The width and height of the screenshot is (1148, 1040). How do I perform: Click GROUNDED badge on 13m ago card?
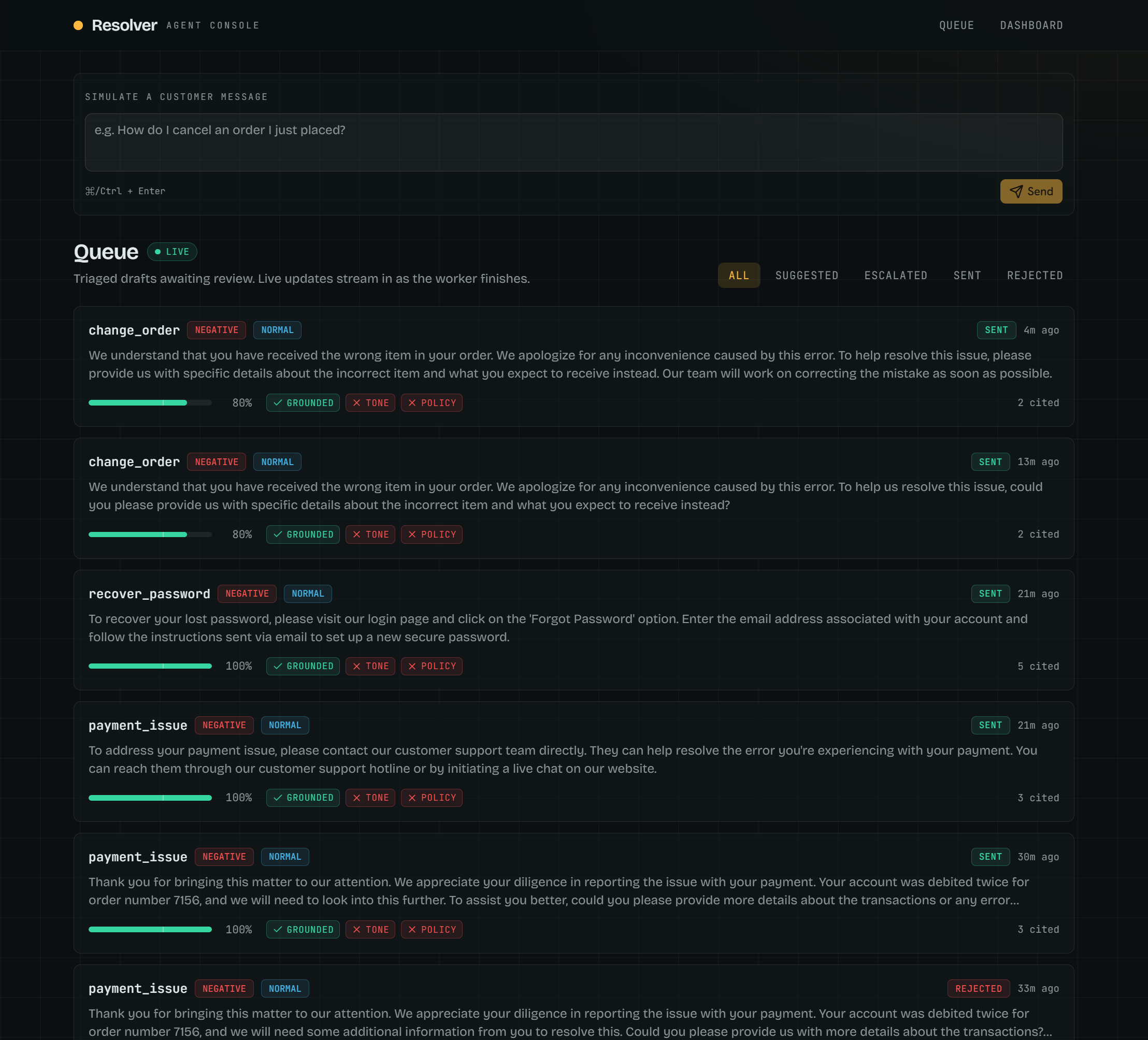click(x=303, y=534)
